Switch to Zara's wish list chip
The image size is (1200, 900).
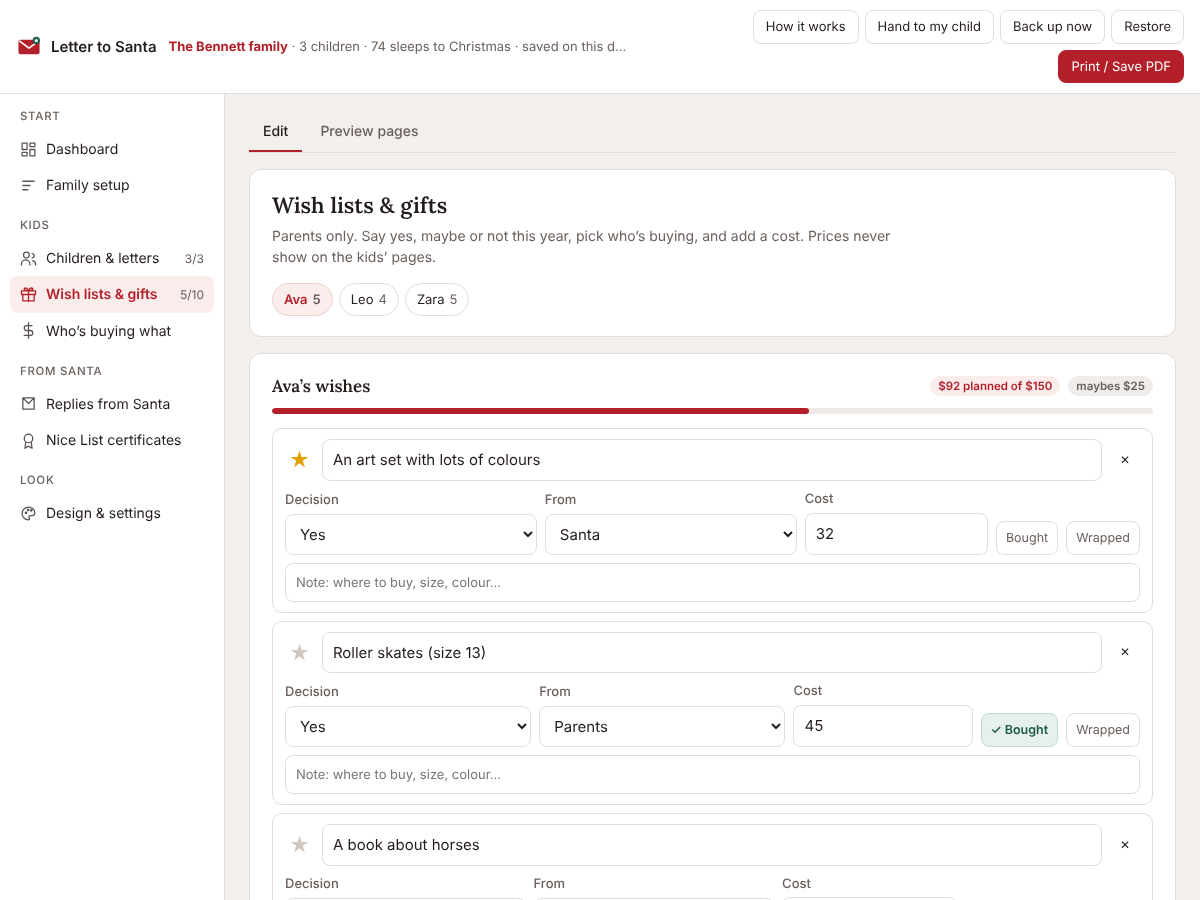tap(437, 300)
